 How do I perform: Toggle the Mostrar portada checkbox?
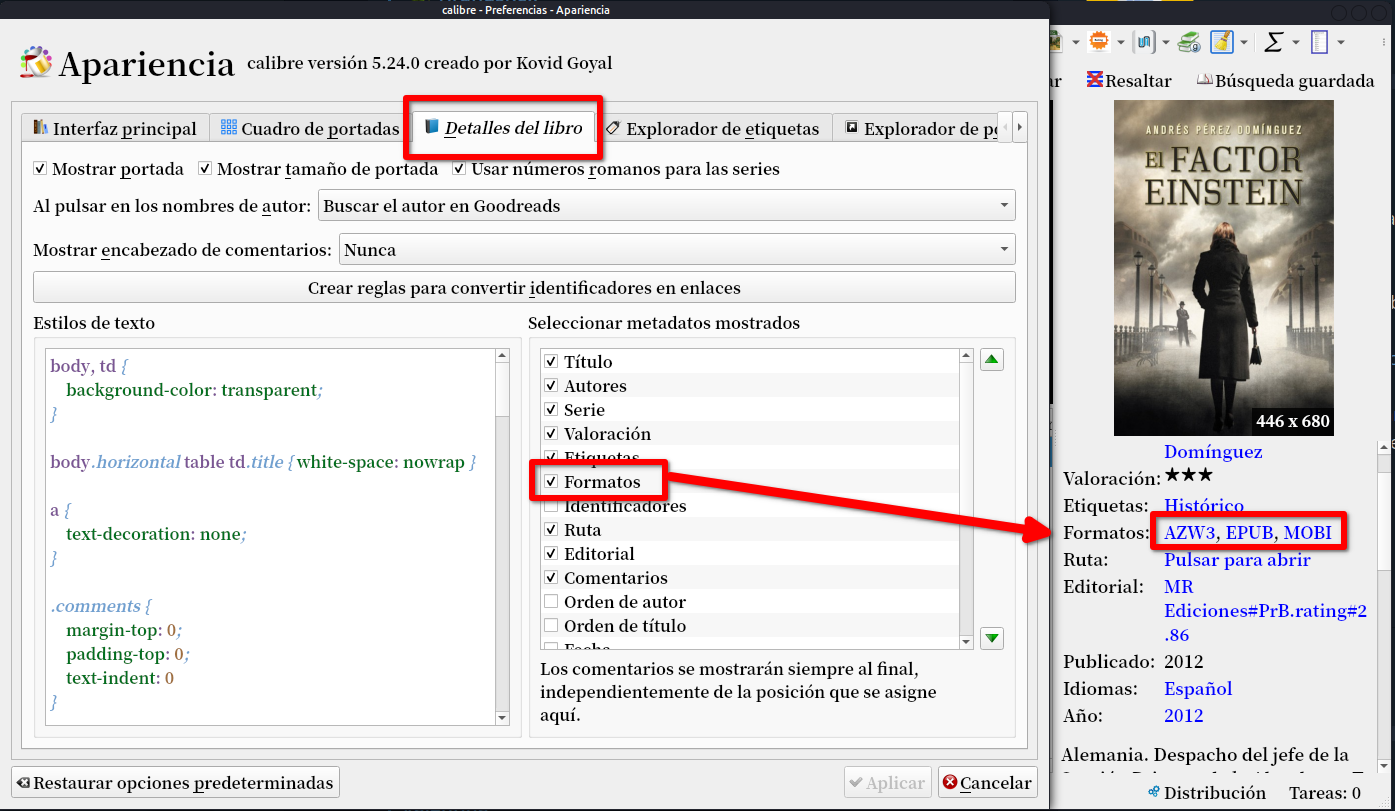tap(40, 169)
